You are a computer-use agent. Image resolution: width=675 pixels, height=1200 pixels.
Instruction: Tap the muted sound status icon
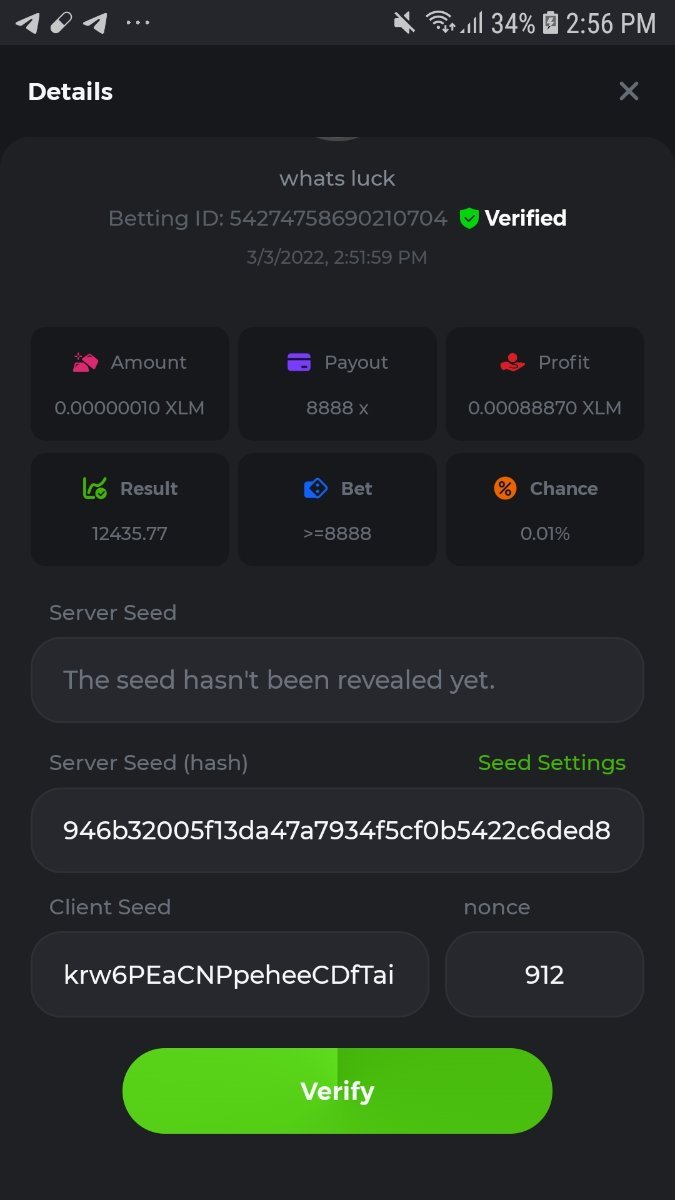pyautogui.click(x=403, y=22)
